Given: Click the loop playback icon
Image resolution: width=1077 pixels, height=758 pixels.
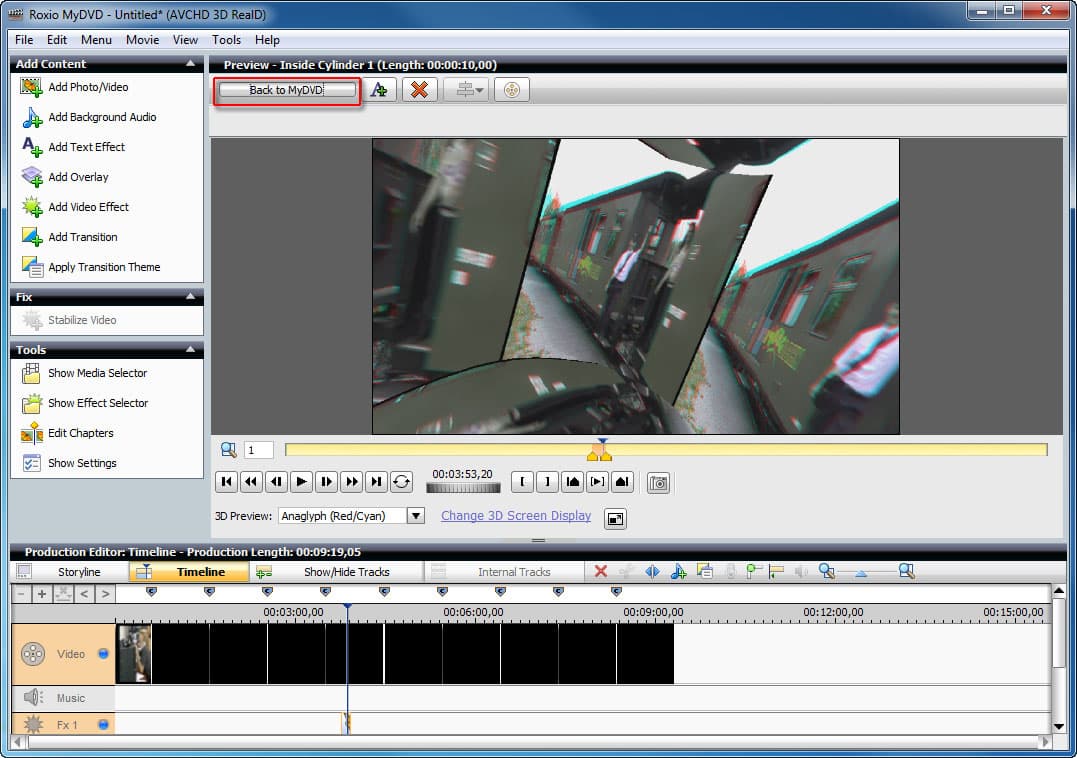Looking at the screenshot, I should 401,482.
